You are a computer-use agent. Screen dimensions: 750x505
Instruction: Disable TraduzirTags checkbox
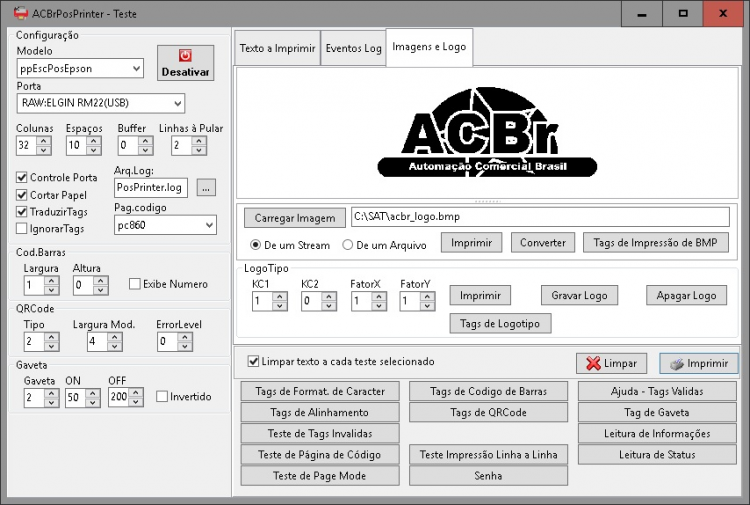tap(22, 211)
